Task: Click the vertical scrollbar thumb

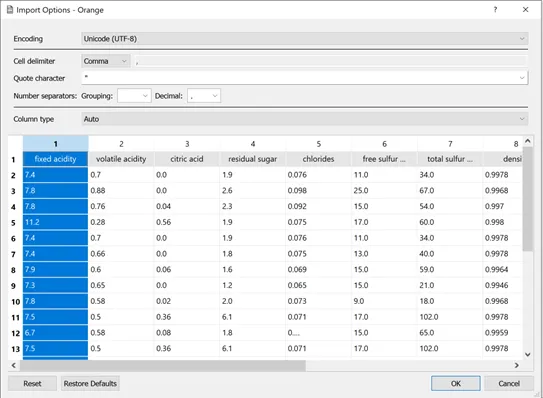Action: click(x=527, y=198)
